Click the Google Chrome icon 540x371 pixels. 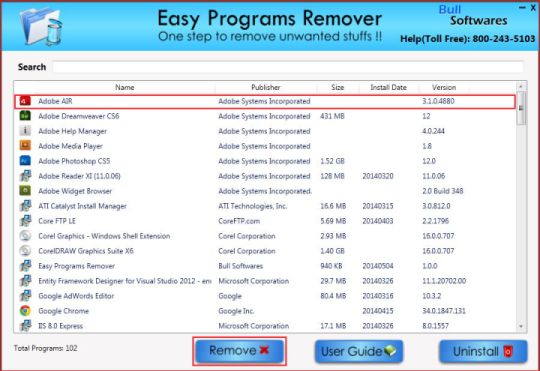click(25, 311)
